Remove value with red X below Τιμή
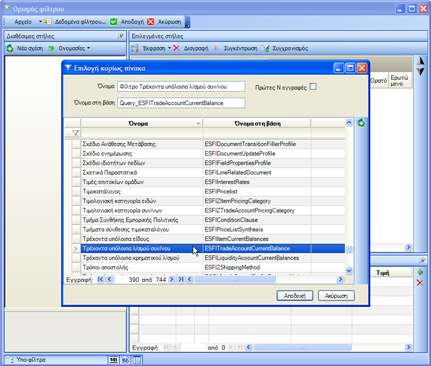The width and height of the screenshot is (431, 366). pyautogui.click(x=420, y=283)
